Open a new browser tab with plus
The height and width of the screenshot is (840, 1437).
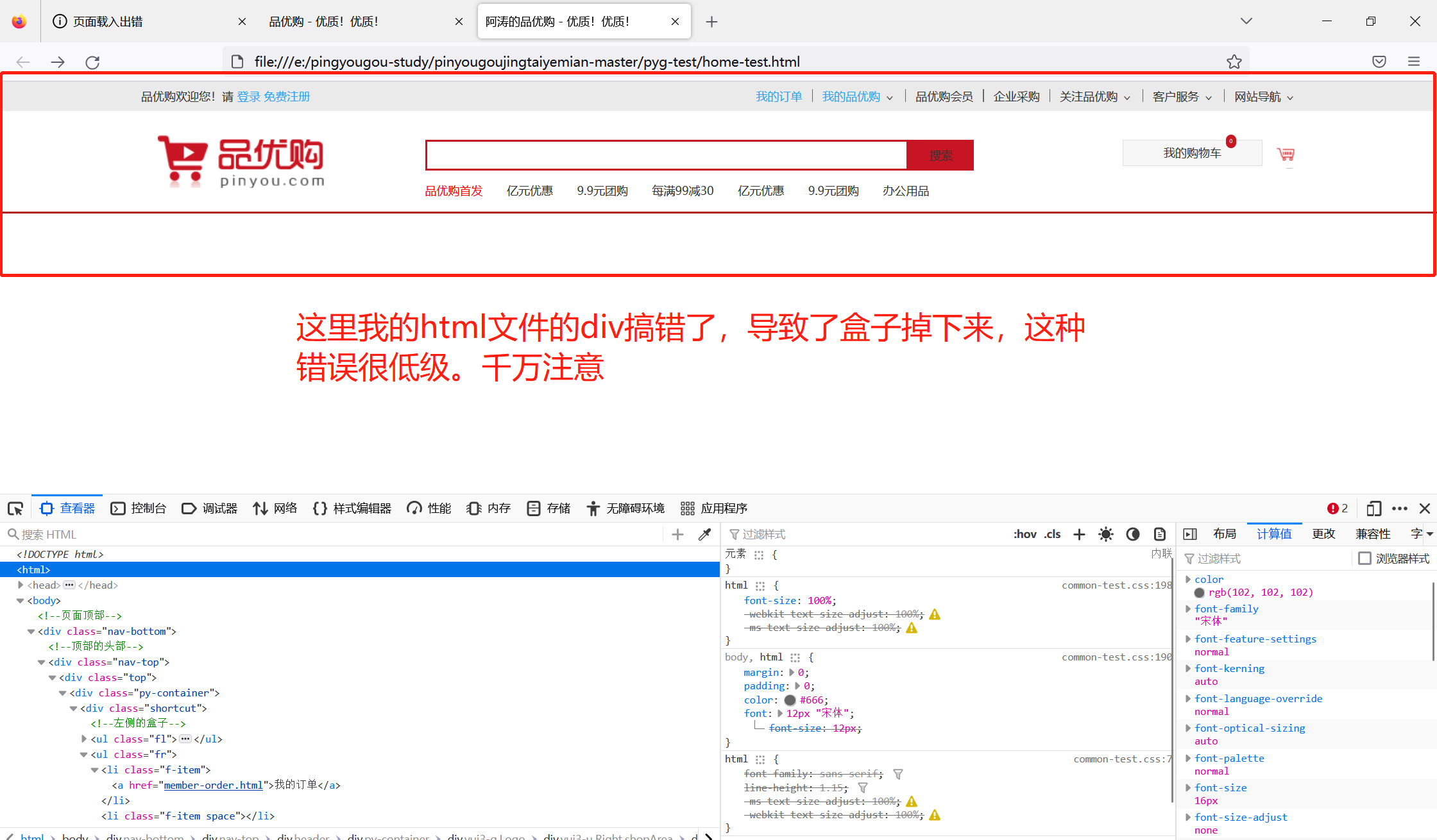click(x=711, y=22)
